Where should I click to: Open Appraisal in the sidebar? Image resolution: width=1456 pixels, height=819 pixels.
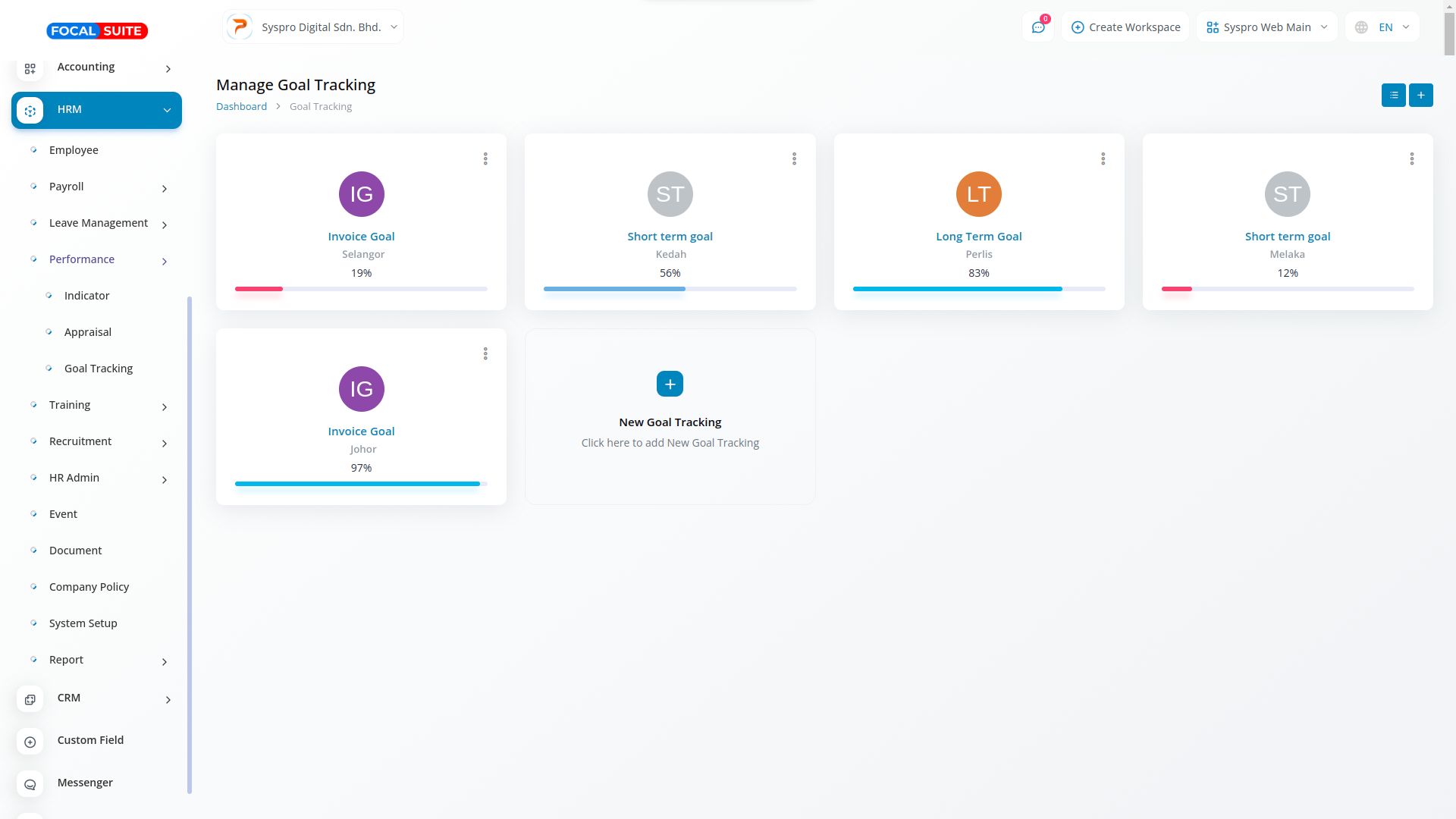click(88, 332)
